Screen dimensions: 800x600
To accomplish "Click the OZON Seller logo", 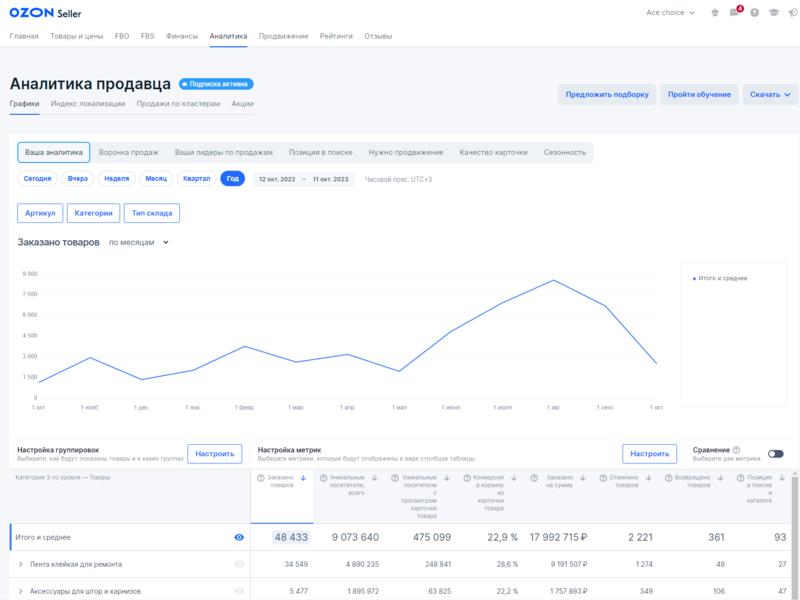I will (x=46, y=14).
